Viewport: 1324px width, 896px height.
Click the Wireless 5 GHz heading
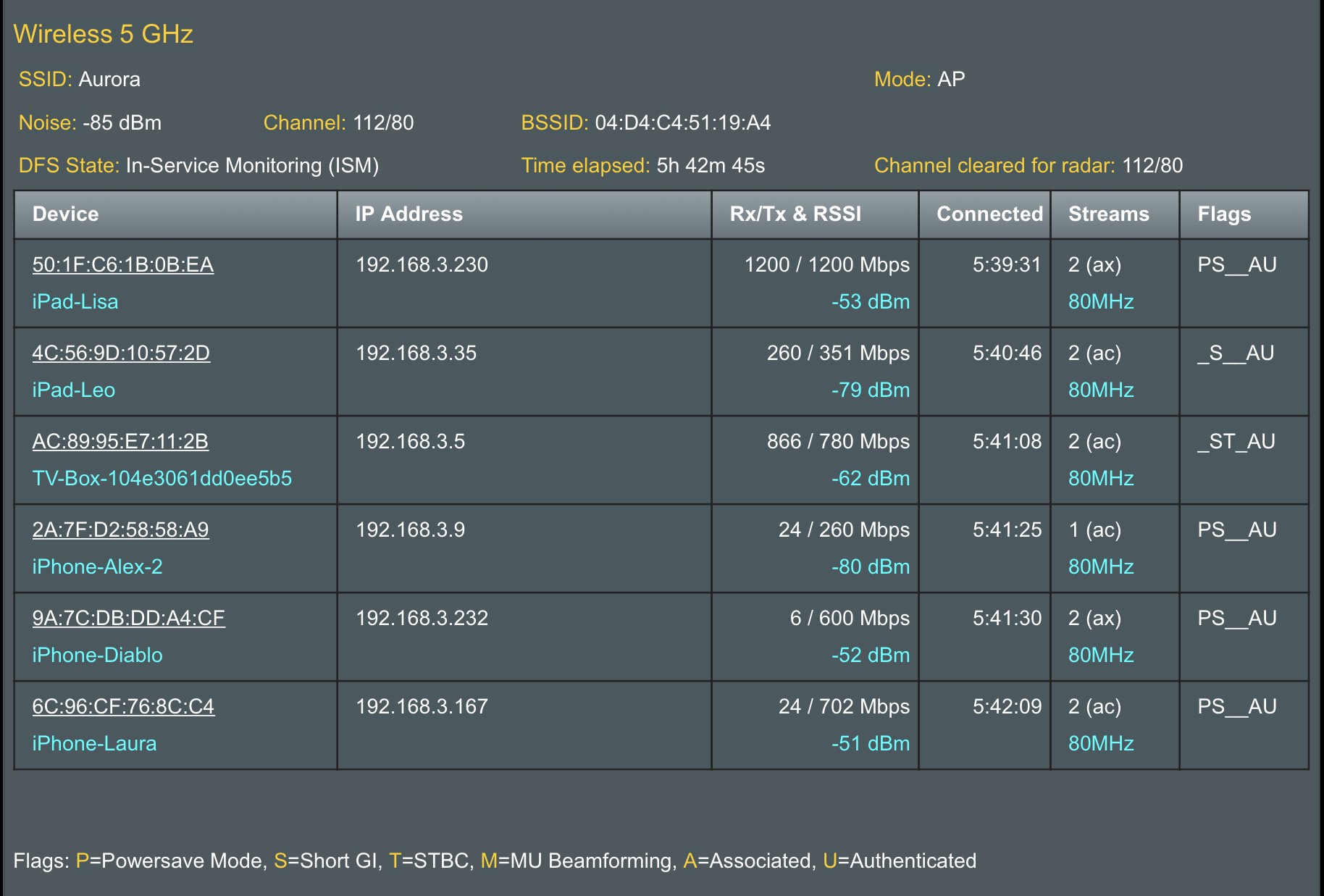point(104,34)
